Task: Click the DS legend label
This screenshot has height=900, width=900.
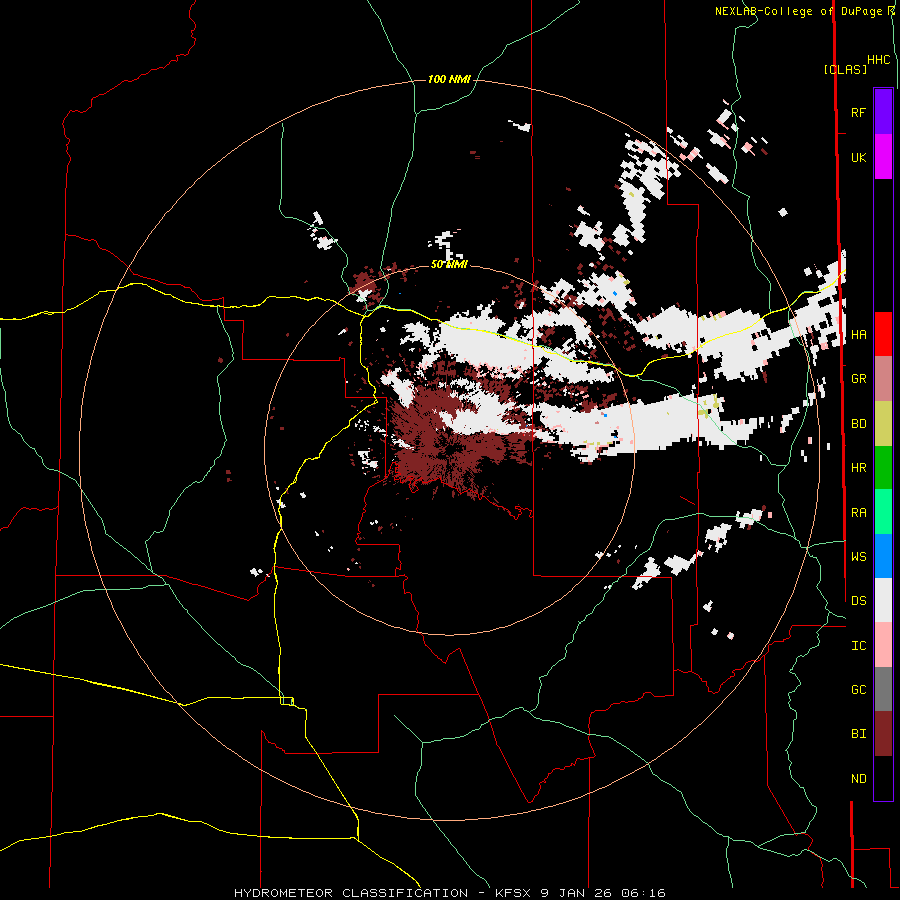Action: point(858,601)
